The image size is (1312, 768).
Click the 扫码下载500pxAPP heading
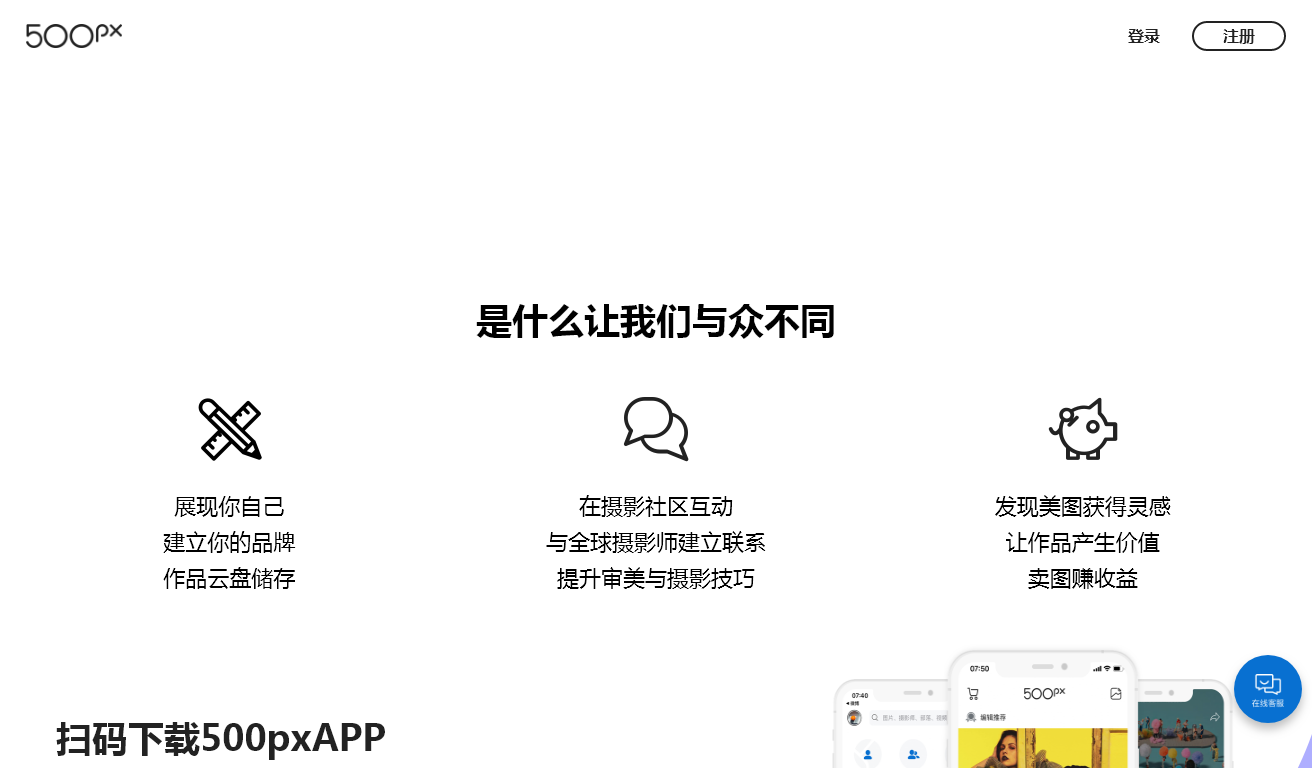[x=221, y=738]
